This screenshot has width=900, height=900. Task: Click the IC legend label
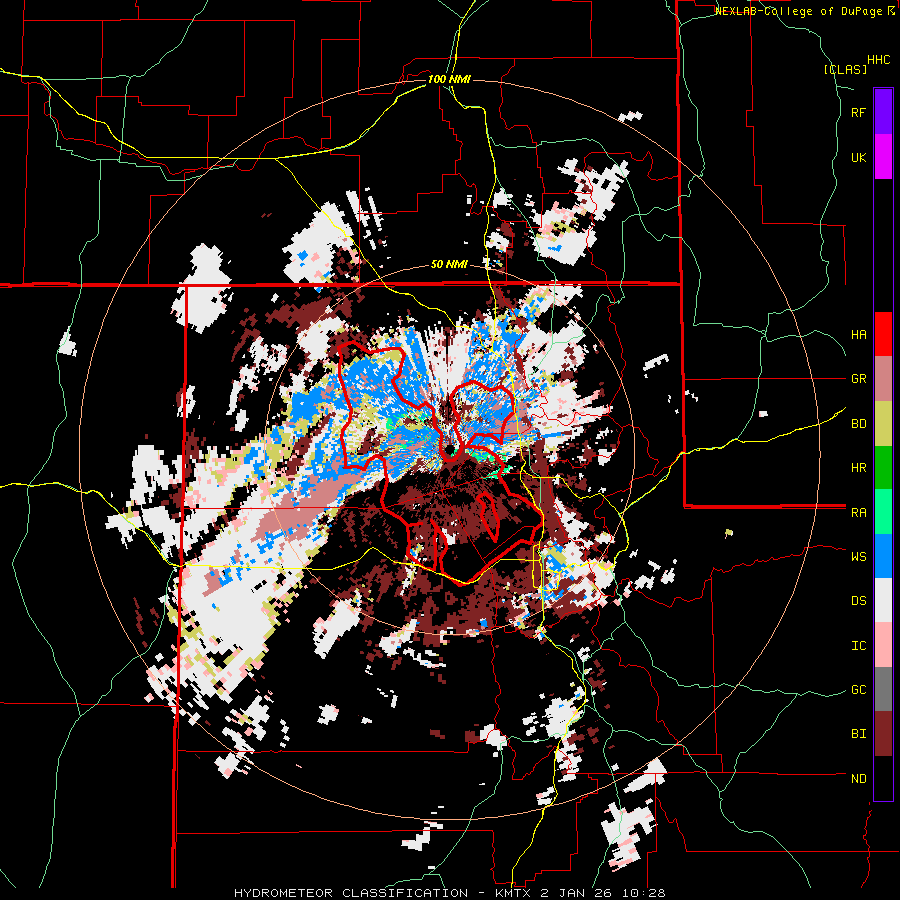(858, 646)
